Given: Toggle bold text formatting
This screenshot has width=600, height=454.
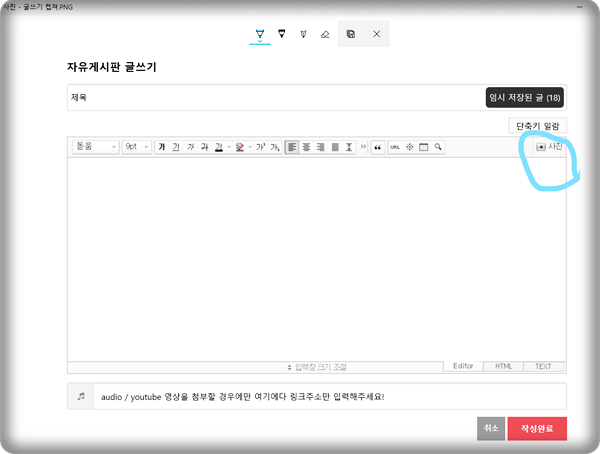Looking at the screenshot, I should (161, 147).
